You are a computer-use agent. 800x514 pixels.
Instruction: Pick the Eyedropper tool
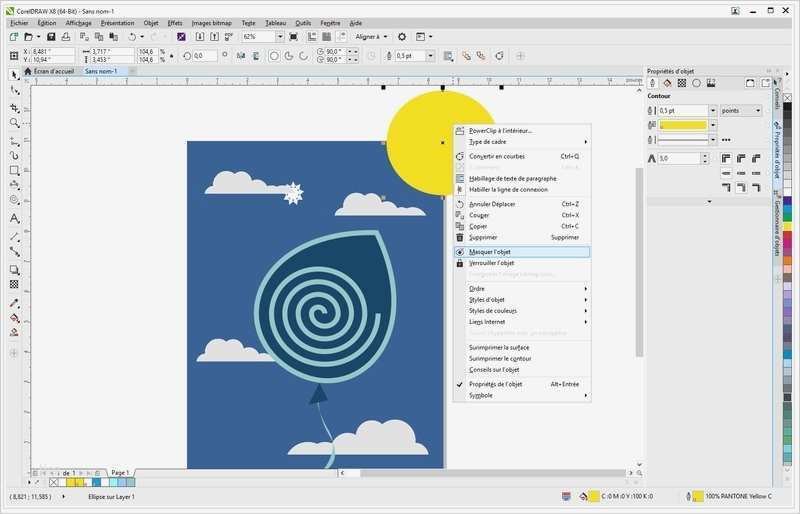[x=14, y=302]
